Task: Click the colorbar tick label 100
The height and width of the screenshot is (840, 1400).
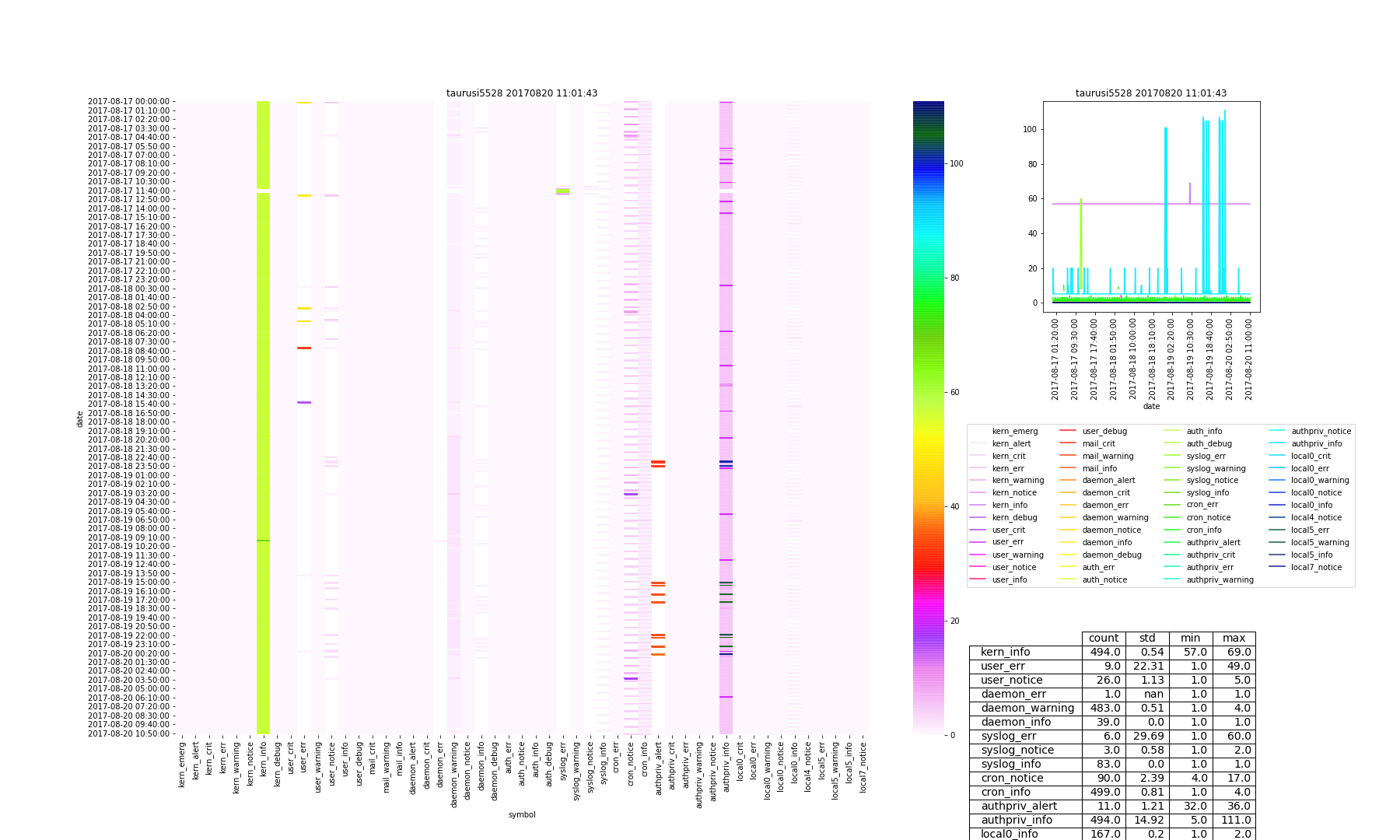Action: point(957,163)
